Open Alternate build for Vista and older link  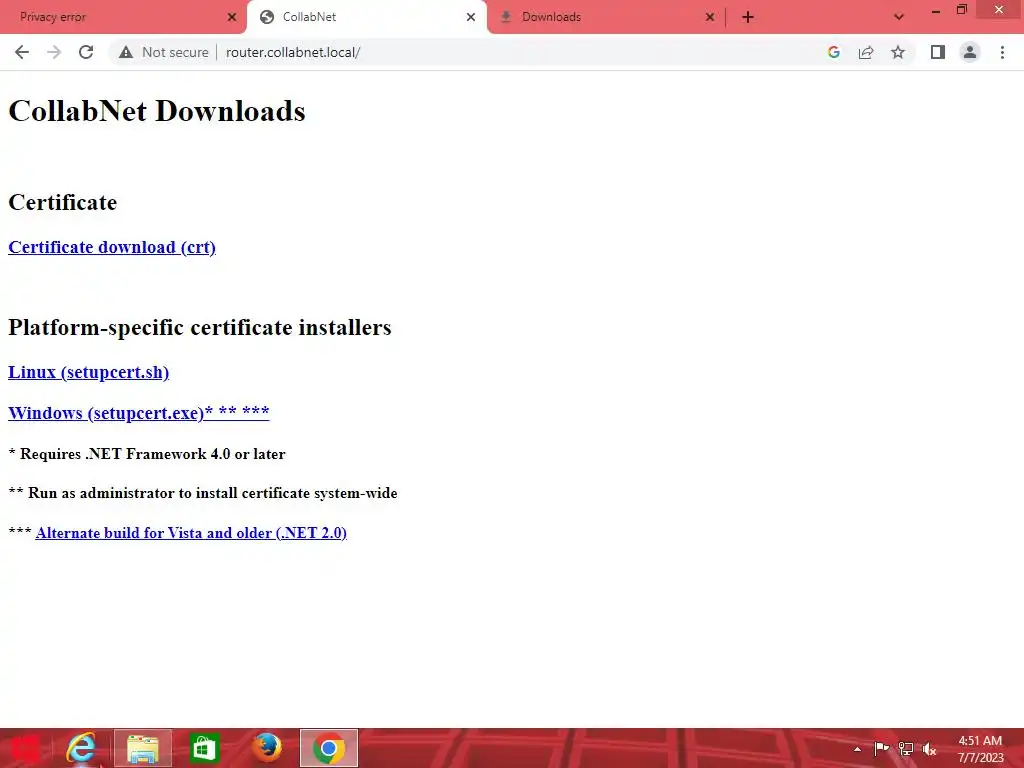pos(191,533)
